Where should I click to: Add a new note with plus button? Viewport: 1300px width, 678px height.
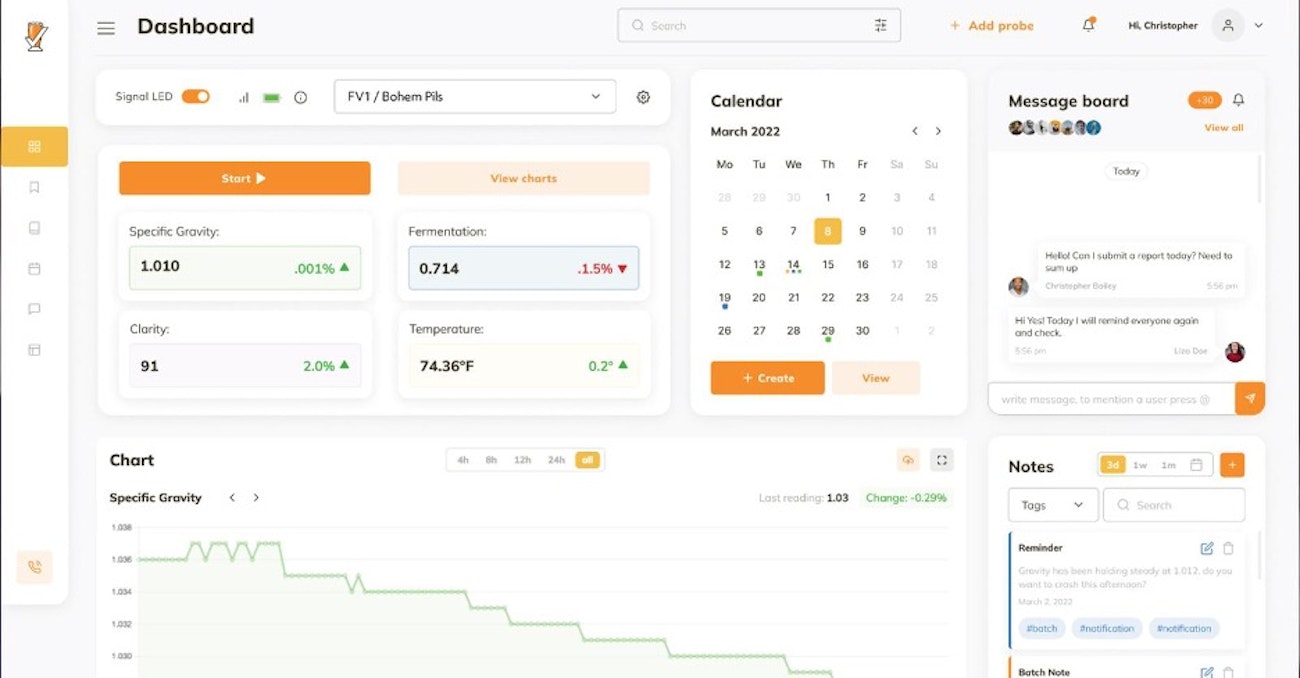(1232, 465)
